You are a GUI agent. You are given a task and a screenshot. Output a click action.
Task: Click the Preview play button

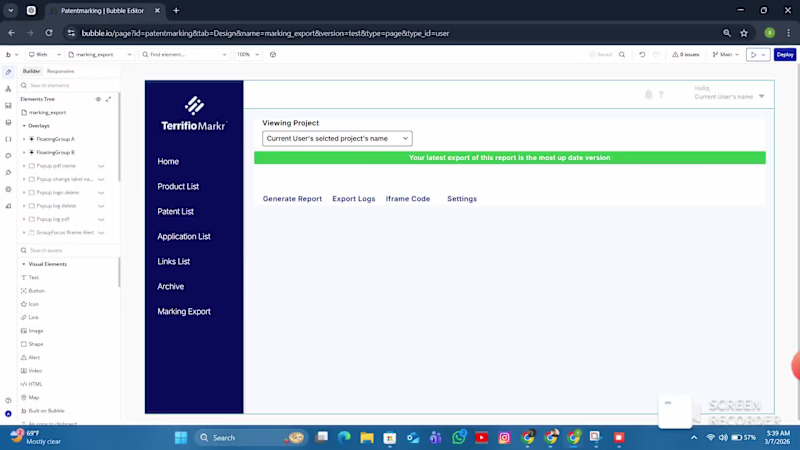tap(754, 55)
